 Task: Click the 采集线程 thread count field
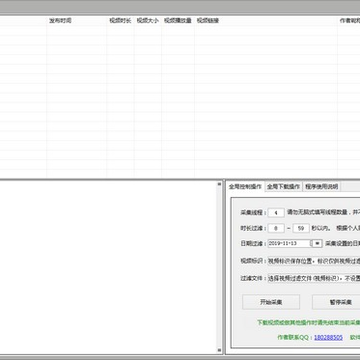[x=276, y=213]
